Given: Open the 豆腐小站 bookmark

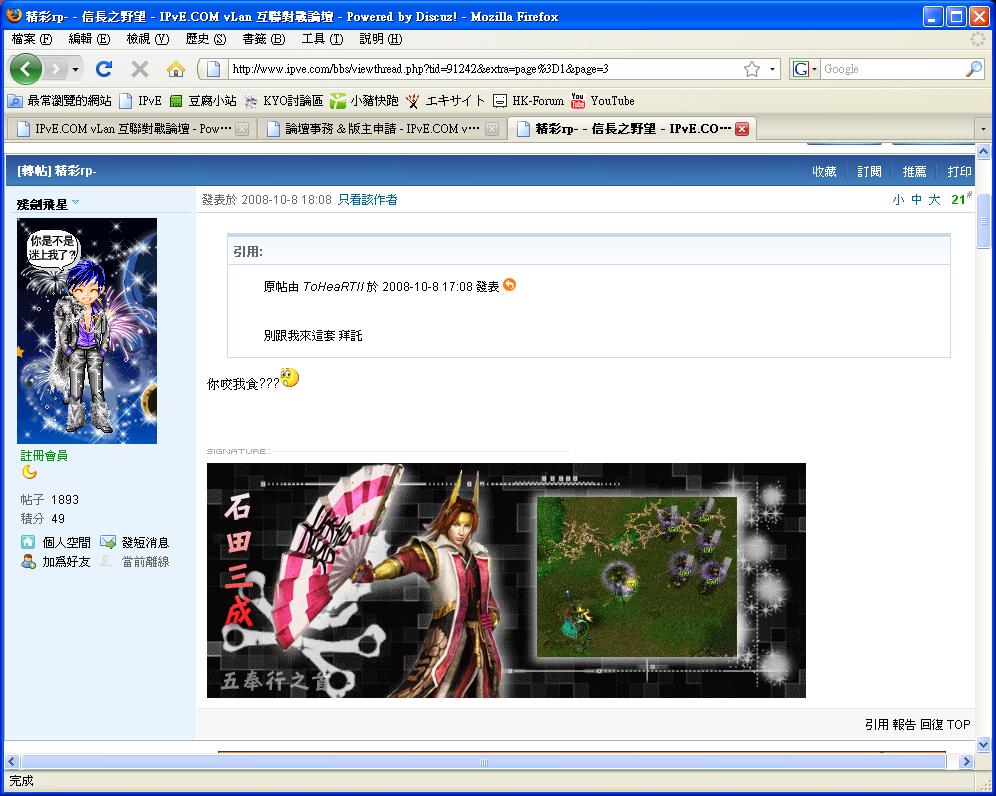Looking at the screenshot, I should 203,100.
